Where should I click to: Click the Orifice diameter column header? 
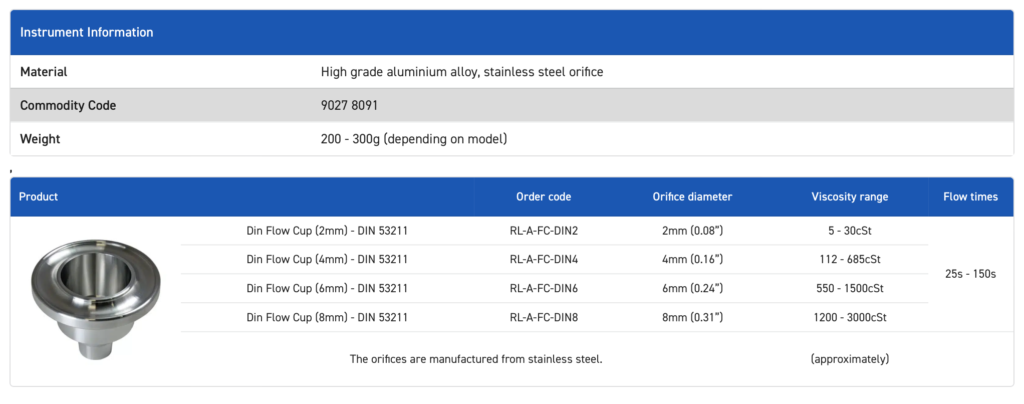pyautogui.click(x=692, y=197)
